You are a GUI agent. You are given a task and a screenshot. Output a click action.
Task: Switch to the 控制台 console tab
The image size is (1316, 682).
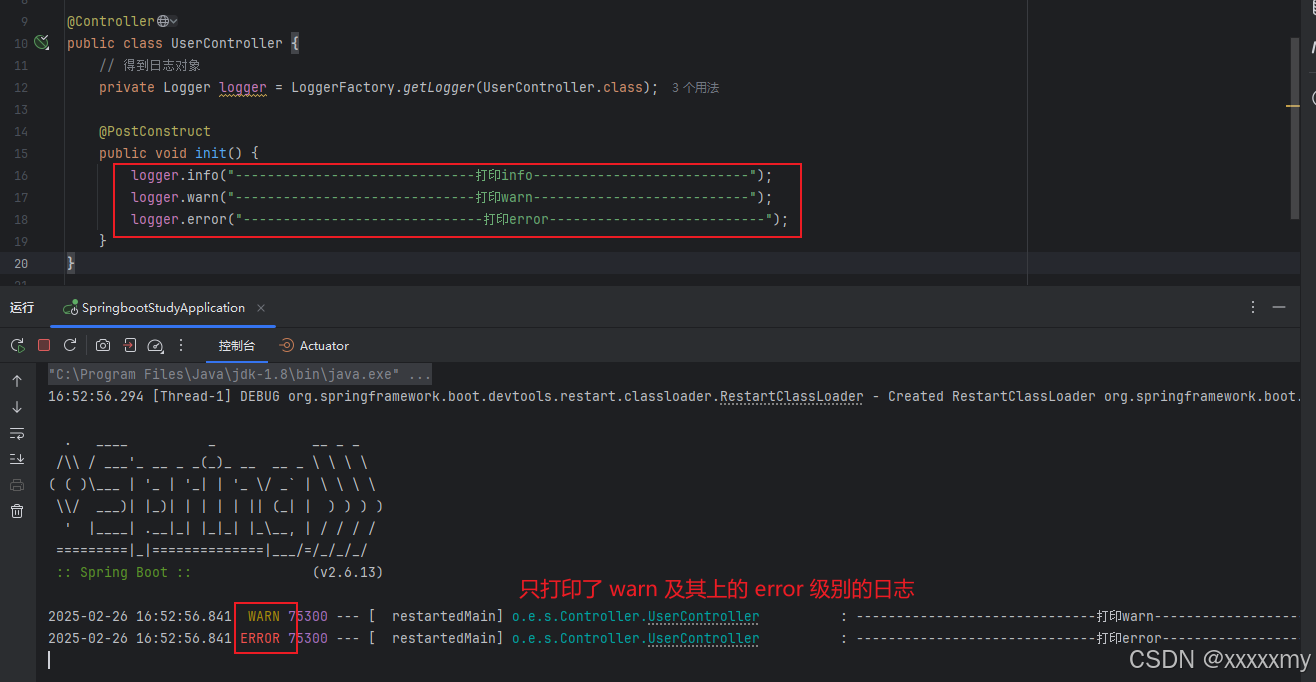[236, 345]
